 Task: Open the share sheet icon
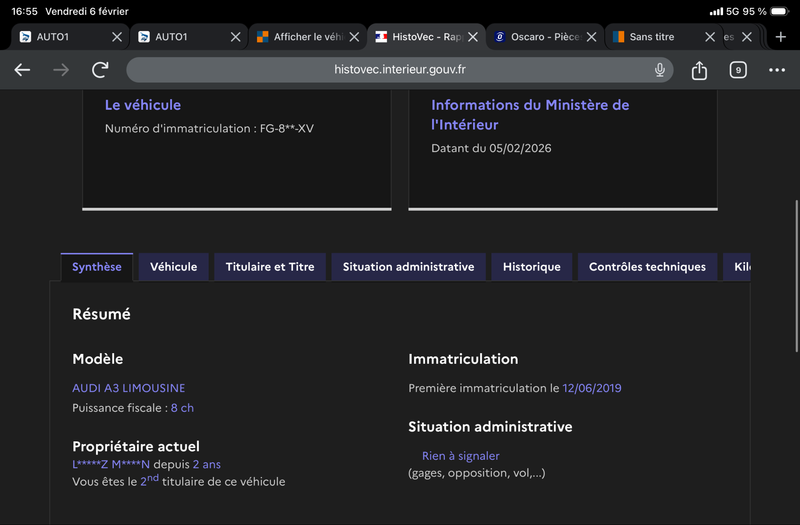699,70
